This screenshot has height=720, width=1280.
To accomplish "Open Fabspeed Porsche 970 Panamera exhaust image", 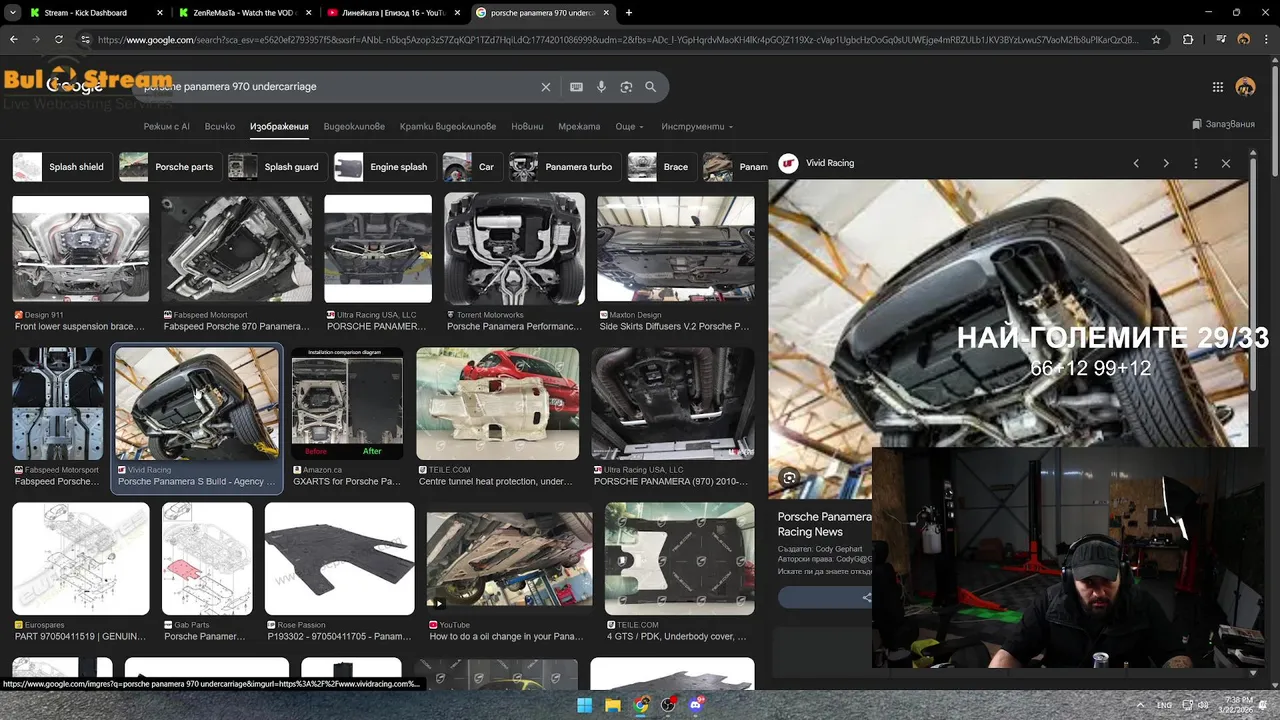I will pos(237,249).
